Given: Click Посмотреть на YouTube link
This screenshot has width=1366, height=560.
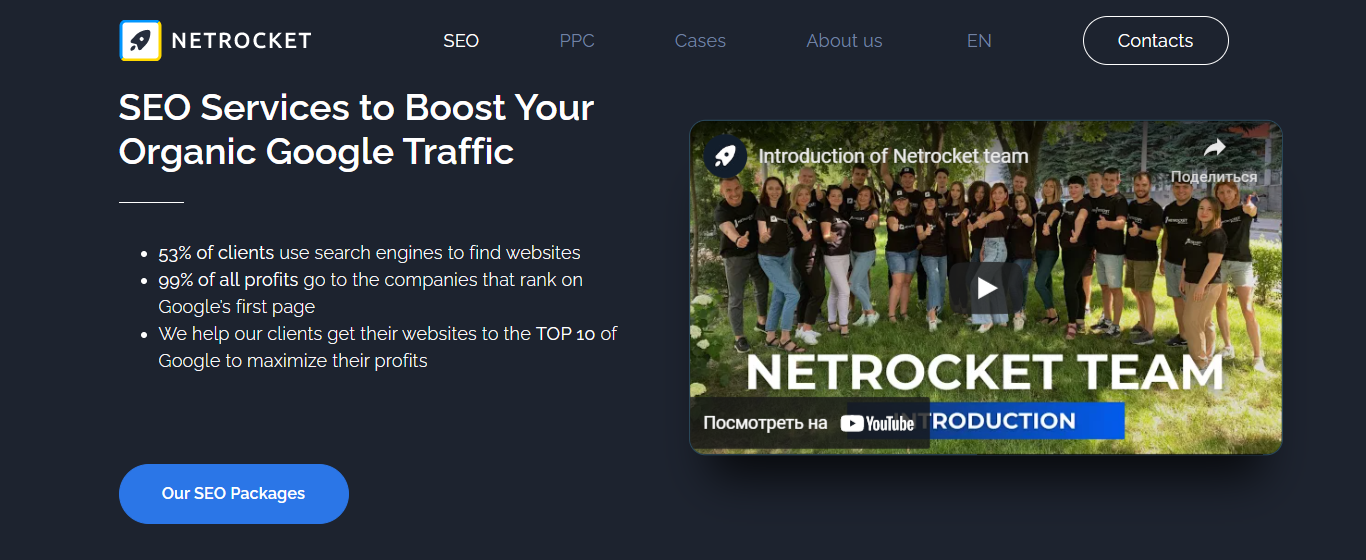Looking at the screenshot, I should [x=810, y=423].
